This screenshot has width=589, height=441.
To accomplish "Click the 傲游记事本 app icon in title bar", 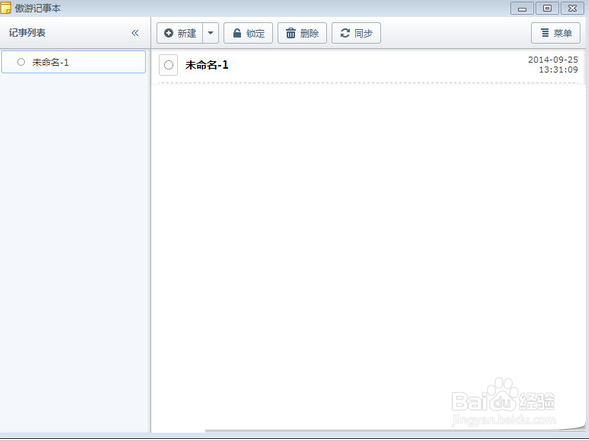I will click(6, 8).
